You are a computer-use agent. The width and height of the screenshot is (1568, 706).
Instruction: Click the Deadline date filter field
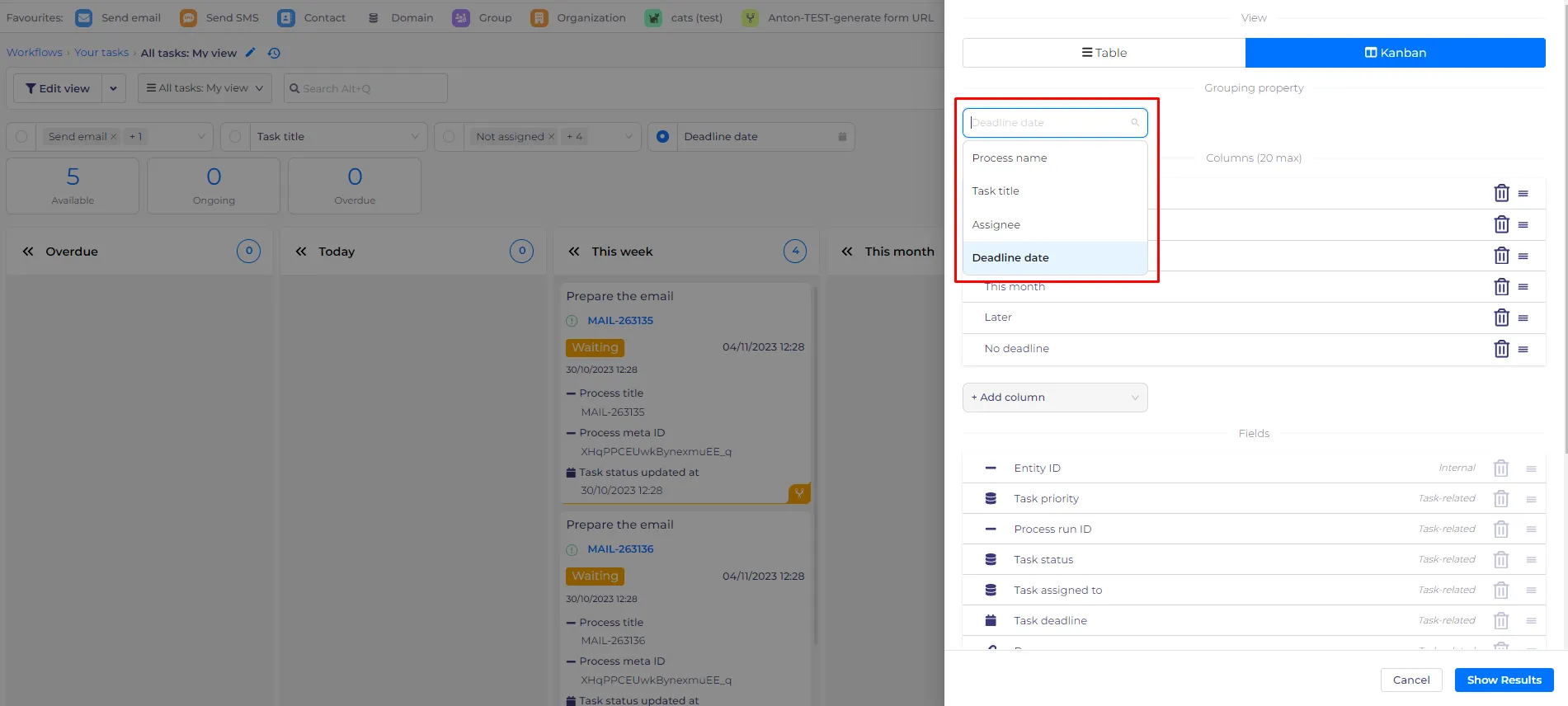pyautogui.click(x=765, y=137)
